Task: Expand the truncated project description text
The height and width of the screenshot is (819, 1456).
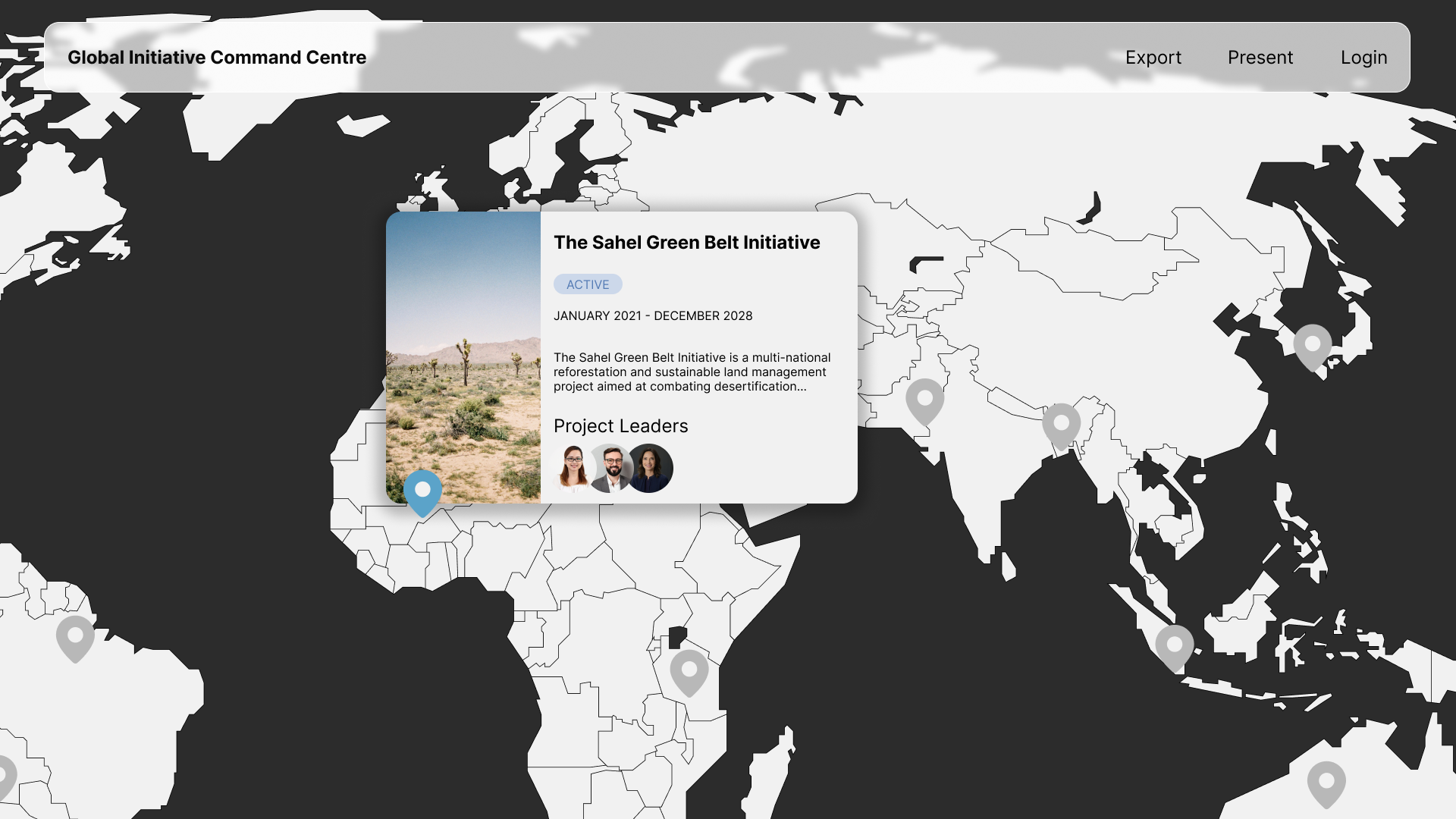Action: (x=692, y=372)
